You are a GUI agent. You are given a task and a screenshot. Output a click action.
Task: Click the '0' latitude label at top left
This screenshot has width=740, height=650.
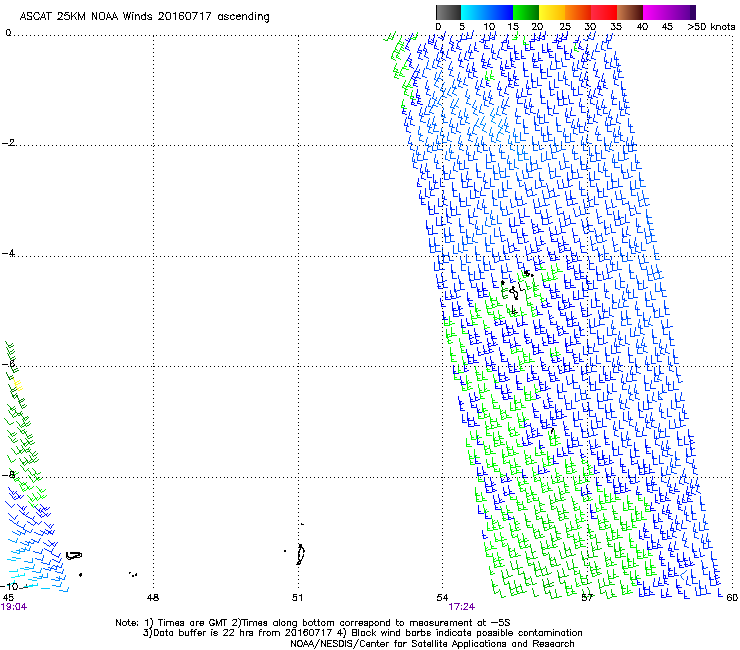pyautogui.click(x=8, y=33)
